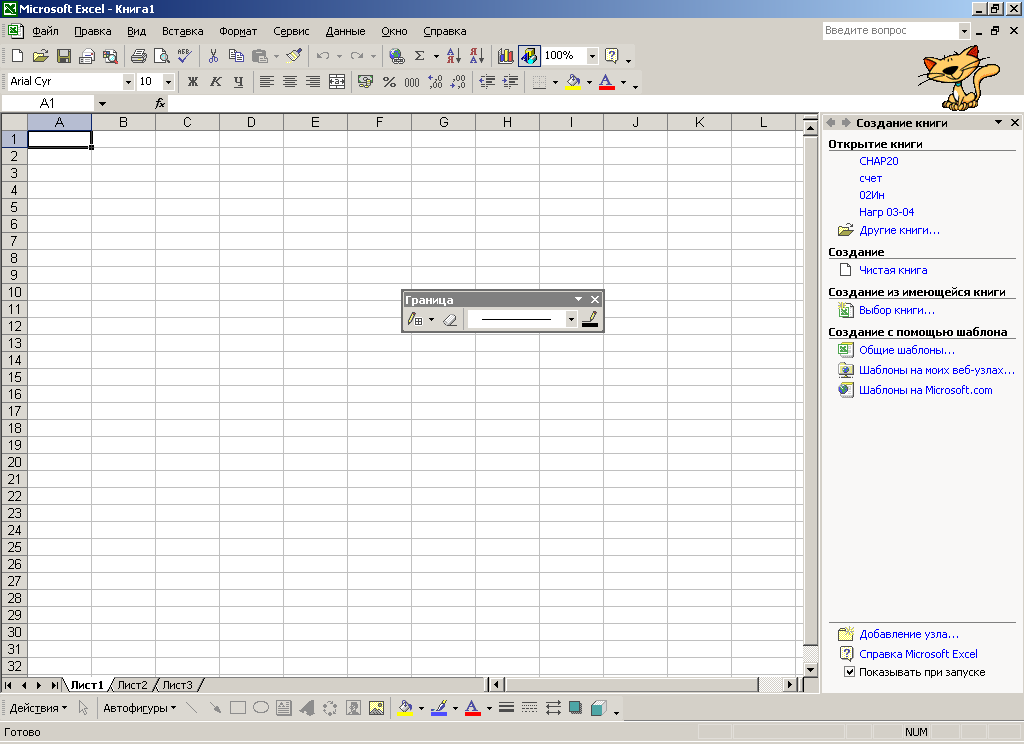Switch to Лист3 sheet tab
1024x744 pixels.
[x=178, y=685]
